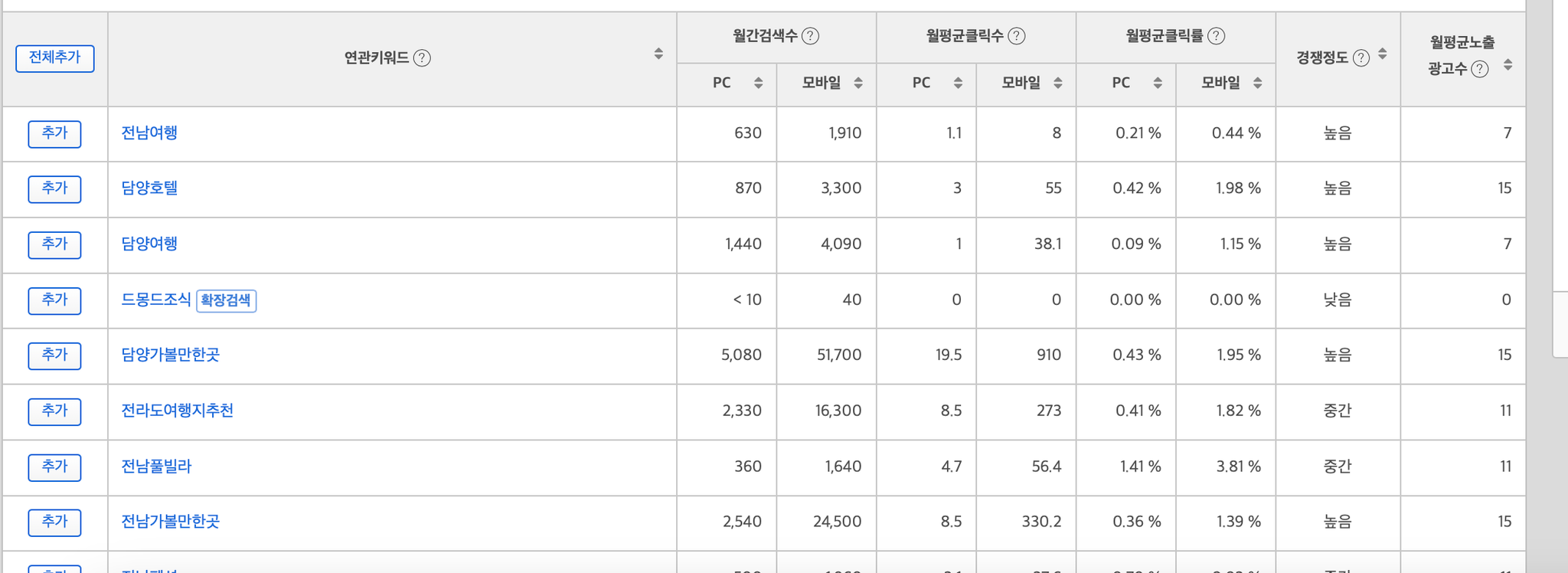Sort 월간검색수 모바일 column
1568x573 pixels.
[858, 83]
